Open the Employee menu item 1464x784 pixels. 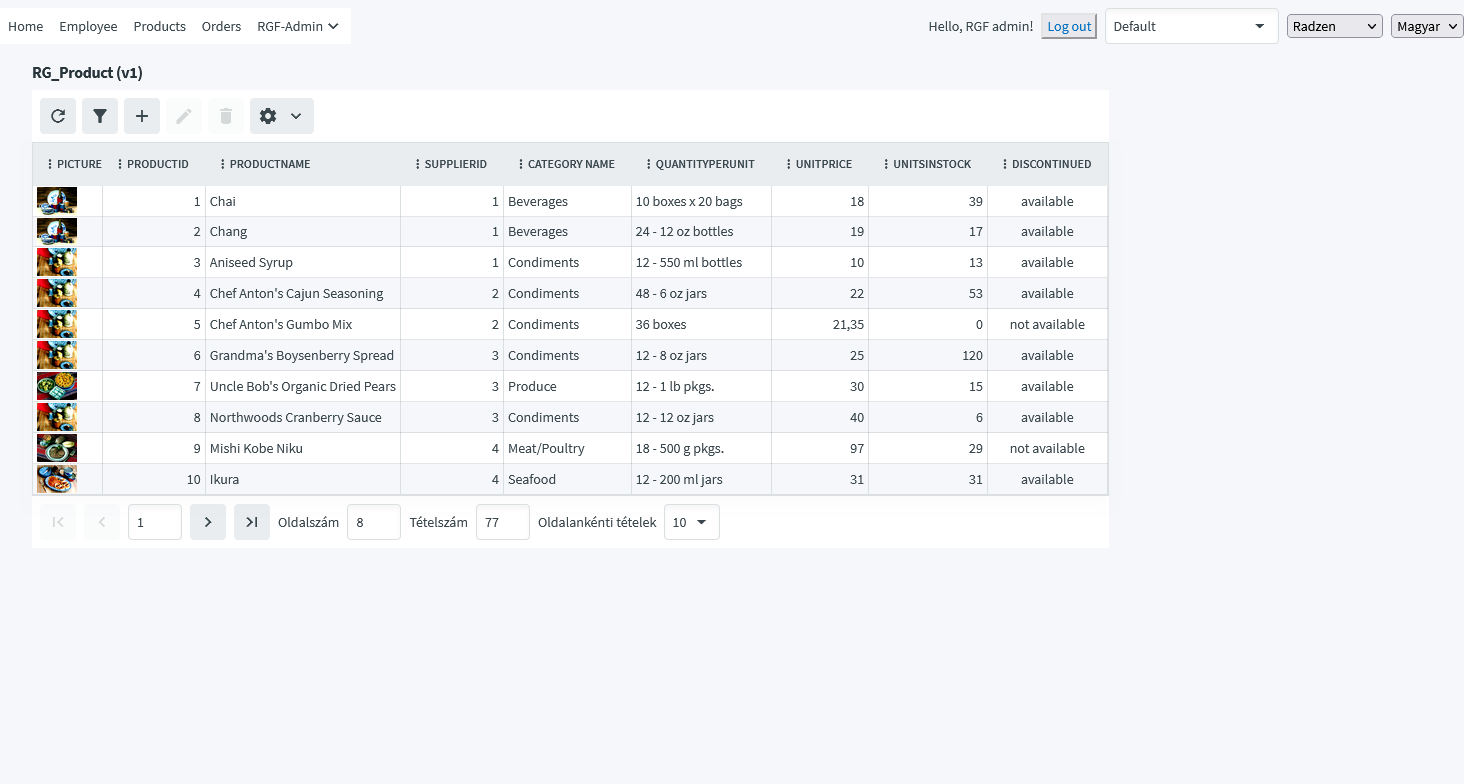[x=88, y=26]
